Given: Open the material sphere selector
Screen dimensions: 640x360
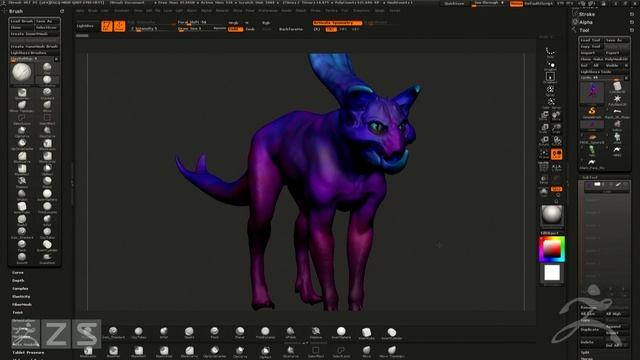Looking at the screenshot, I should [x=552, y=215].
